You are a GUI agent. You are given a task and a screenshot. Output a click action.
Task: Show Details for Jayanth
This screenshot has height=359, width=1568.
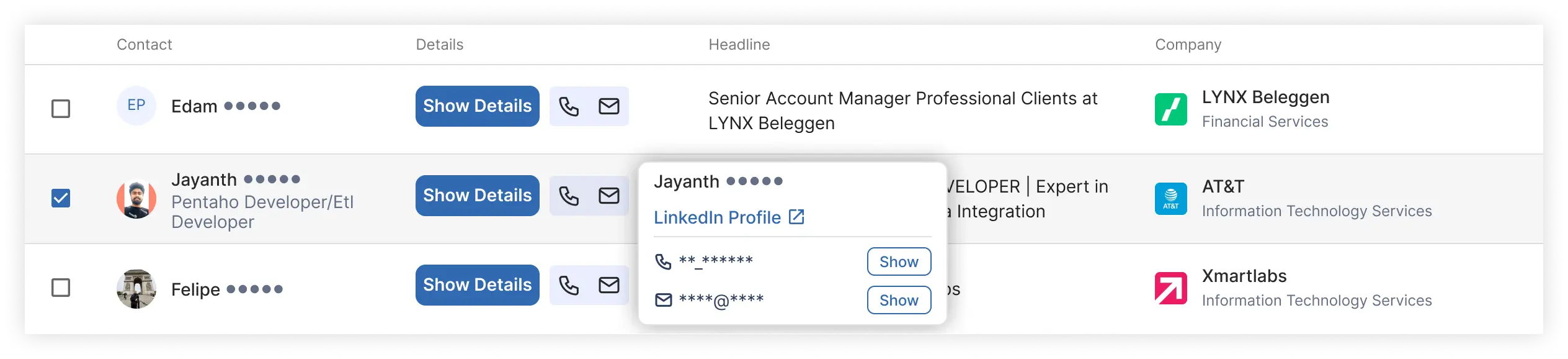click(477, 196)
